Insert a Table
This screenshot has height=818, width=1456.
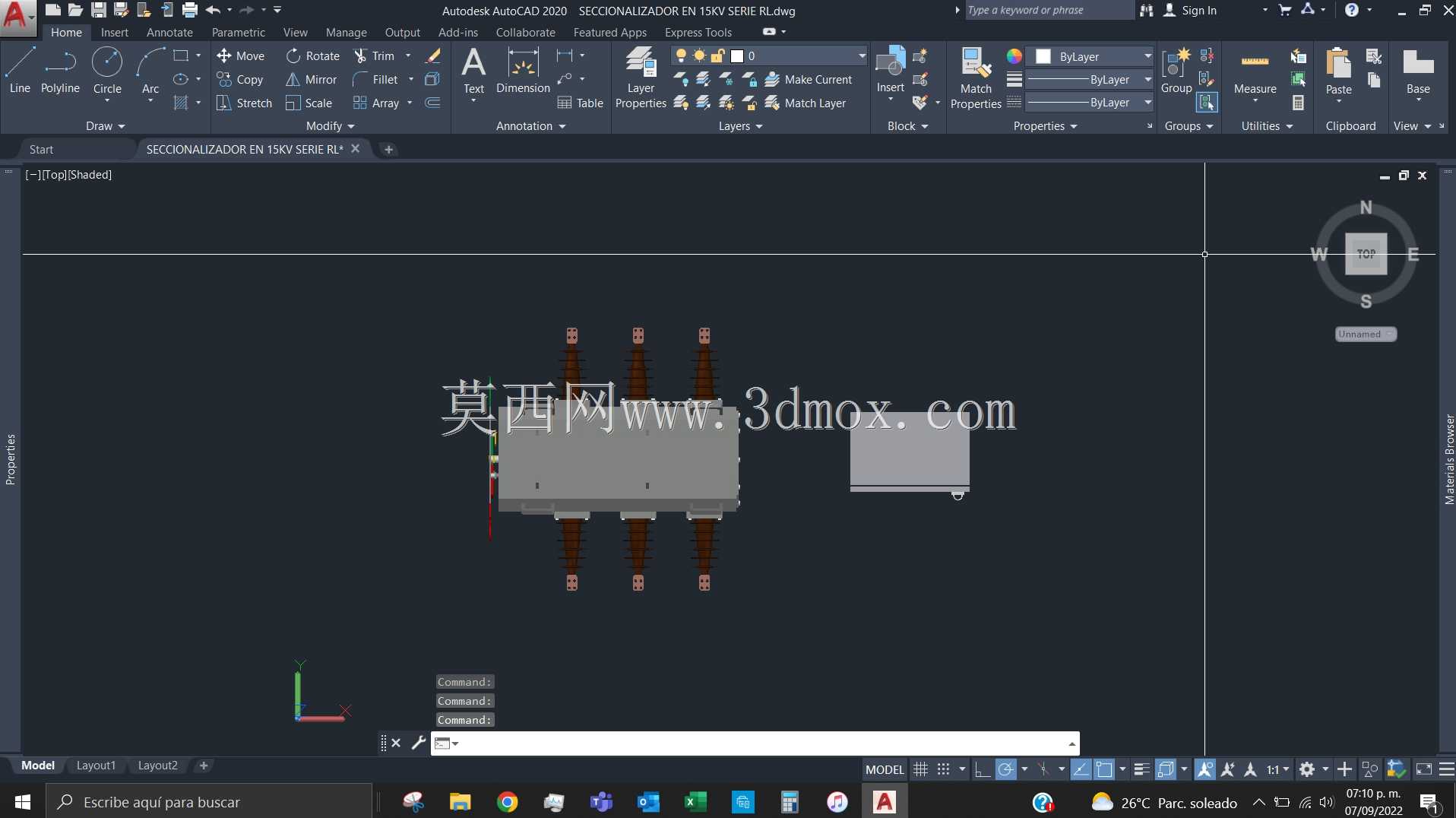point(581,103)
